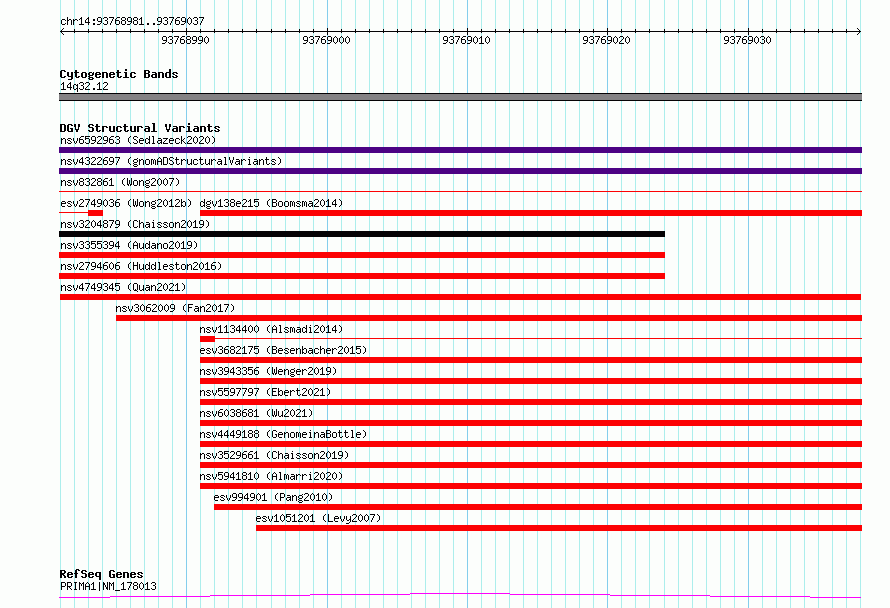The height and width of the screenshot is (608, 890).
Task: Open variant nsv3062009 (Fan2017) label
Action: tap(175, 308)
